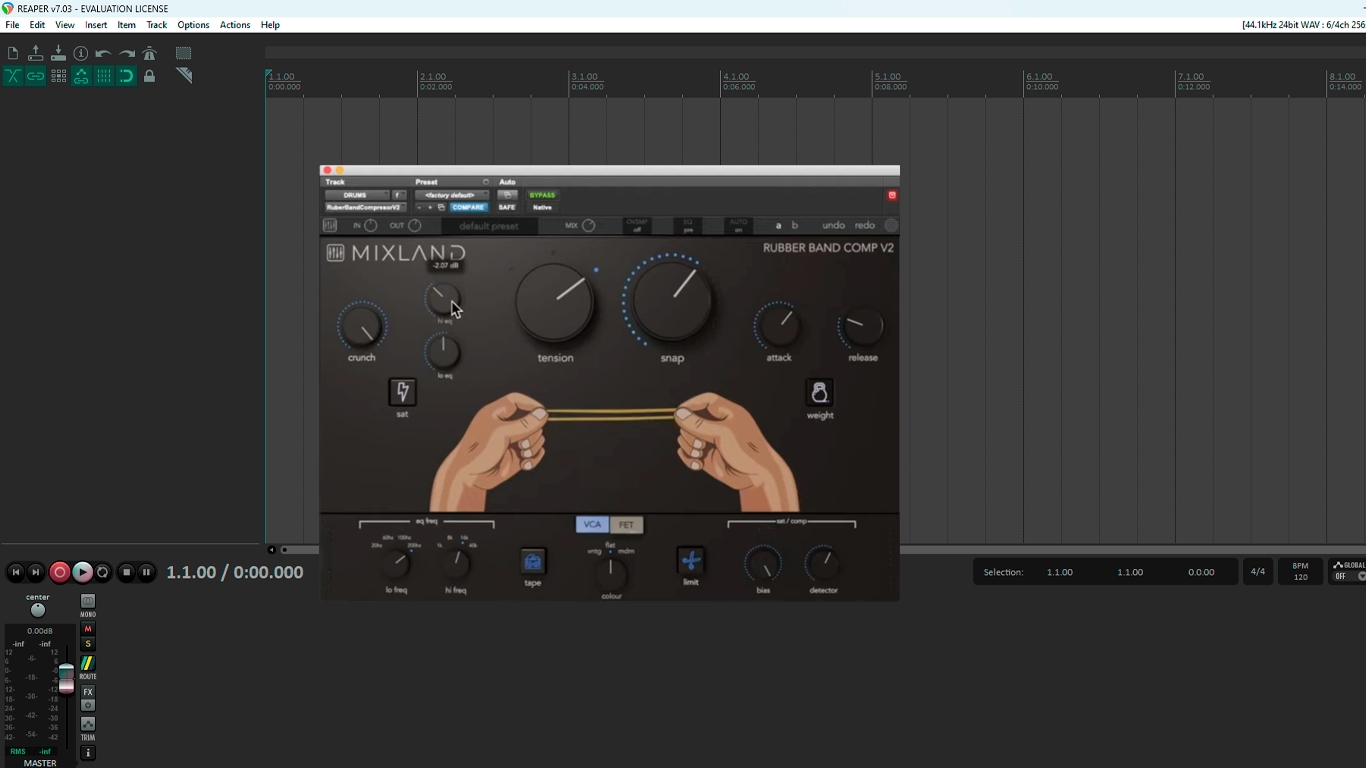This screenshot has height=768, width=1366.
Task: Mute the master track with M button
Action: tap(88, 629)
